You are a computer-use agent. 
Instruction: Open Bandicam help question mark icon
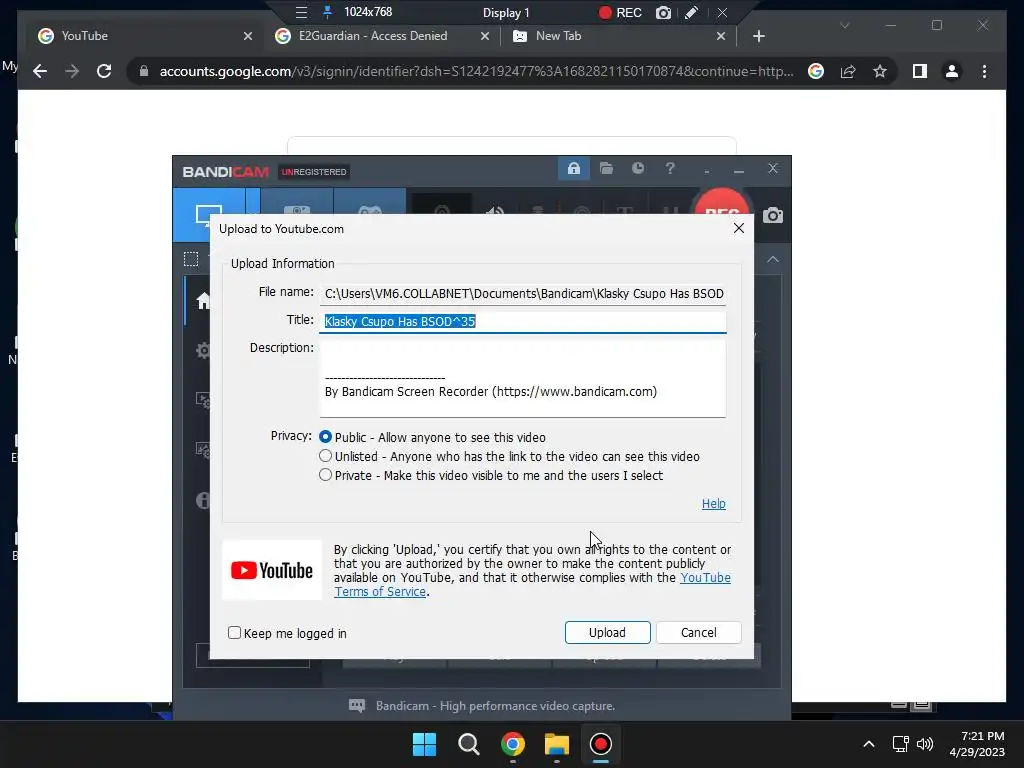[x=670, y=168]
